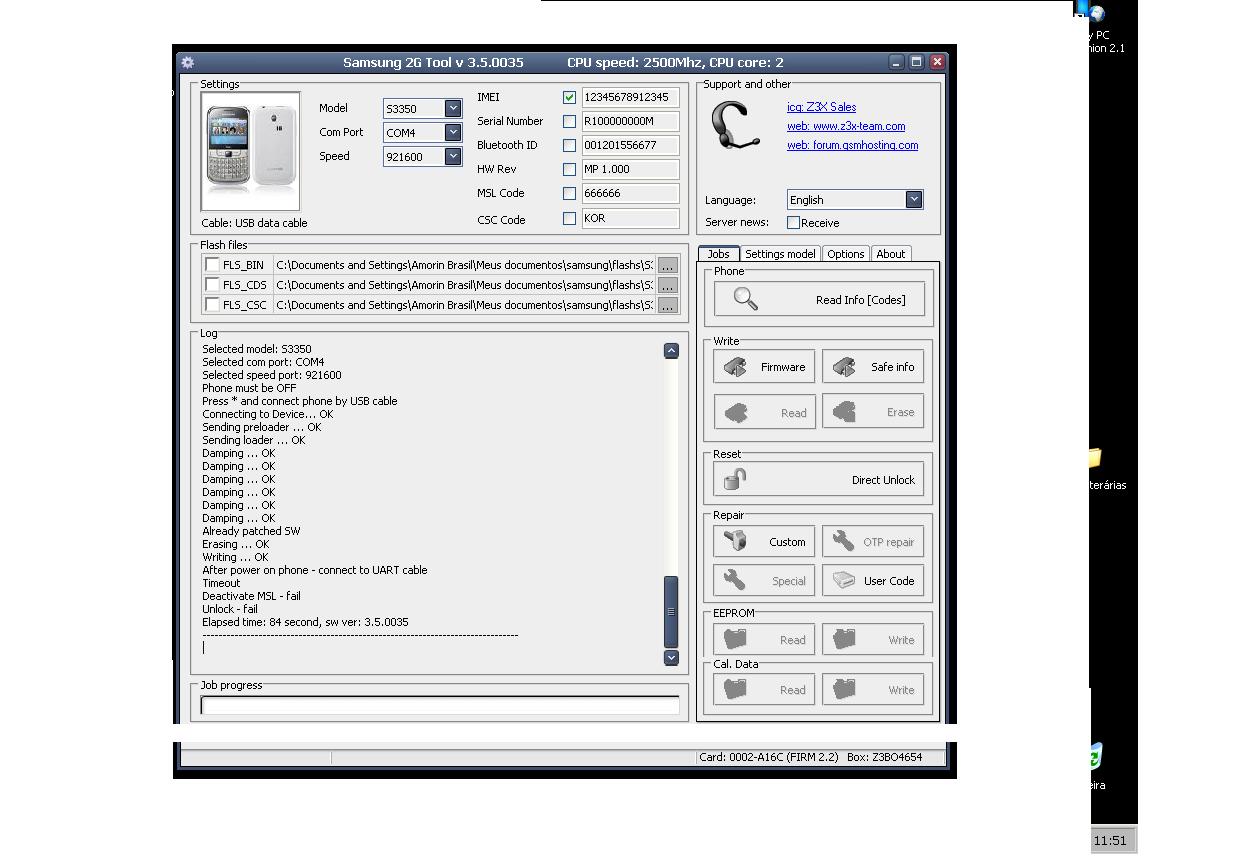Switch to the About tab
Image resolution: width=1250 pixels, height=864 pixels.
tap(891, 254)
